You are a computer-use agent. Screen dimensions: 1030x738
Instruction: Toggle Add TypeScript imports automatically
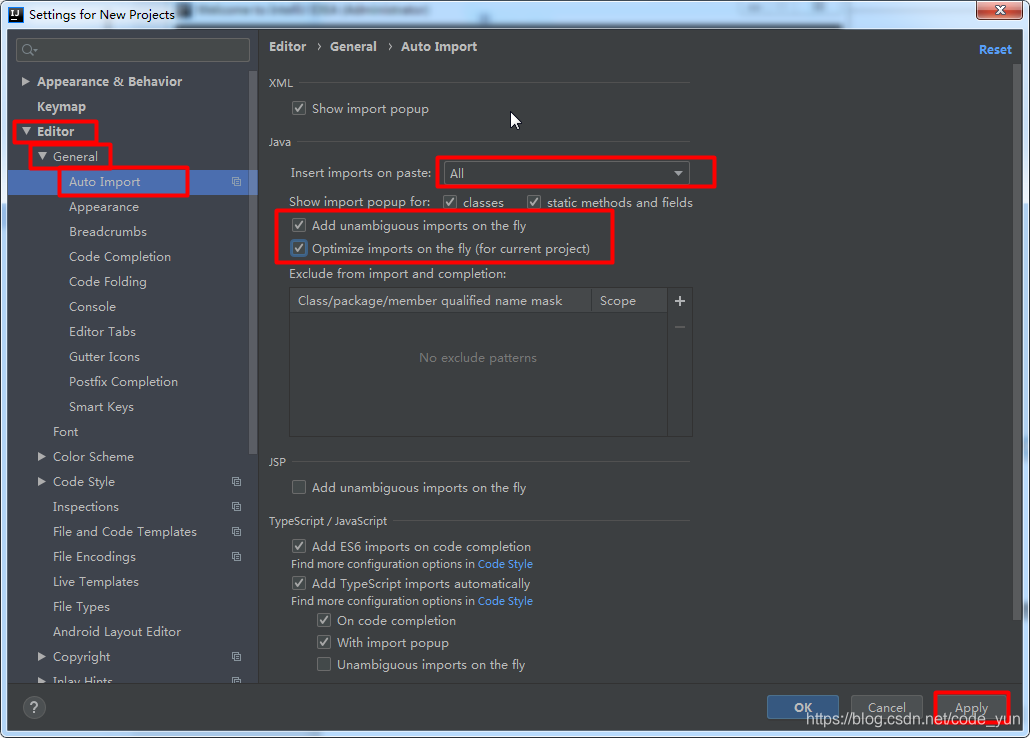click(299, 583)
